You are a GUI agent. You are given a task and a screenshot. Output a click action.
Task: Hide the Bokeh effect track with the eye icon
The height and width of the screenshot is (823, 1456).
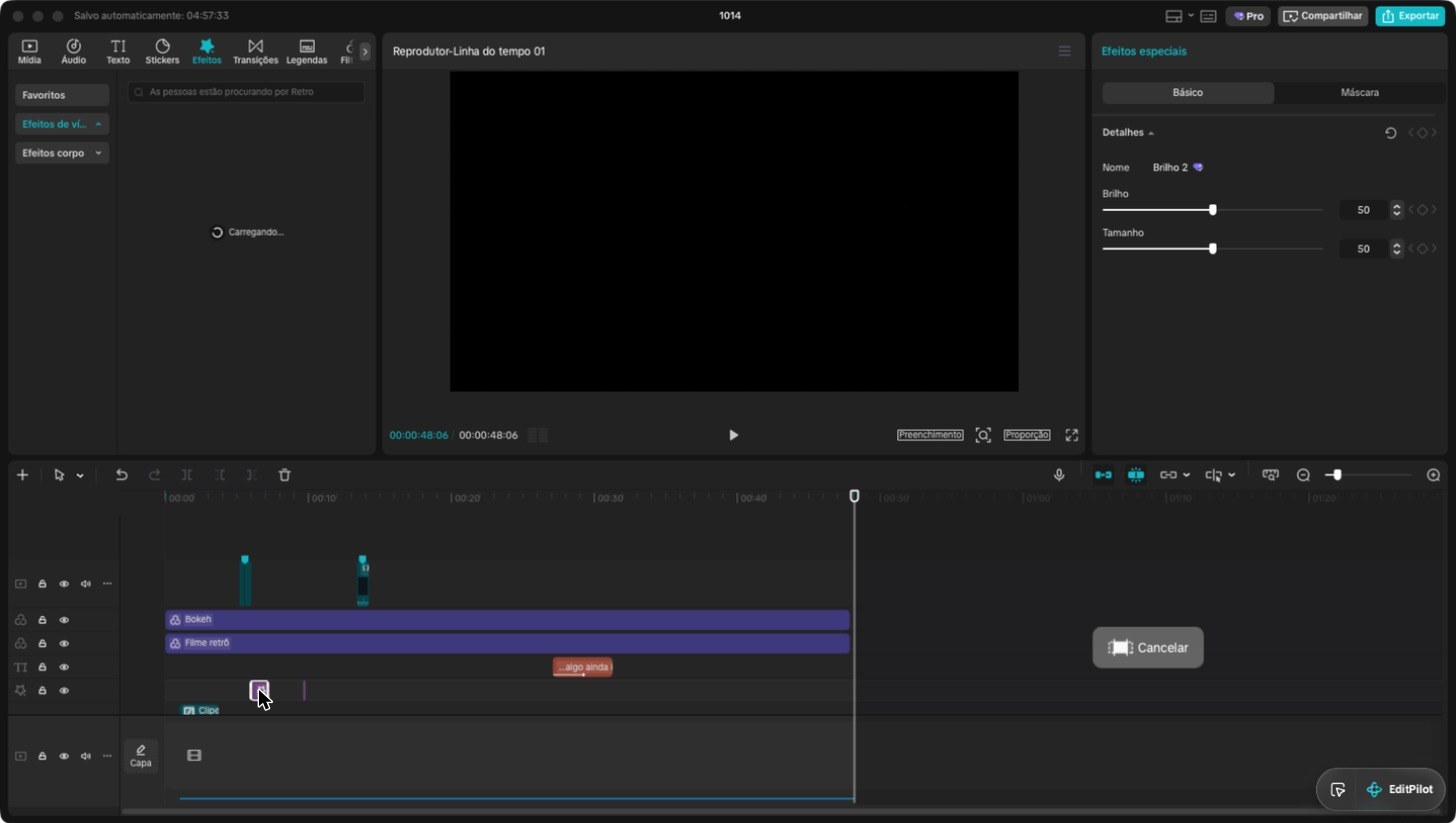pyautogui.click(x=64, y=620)
